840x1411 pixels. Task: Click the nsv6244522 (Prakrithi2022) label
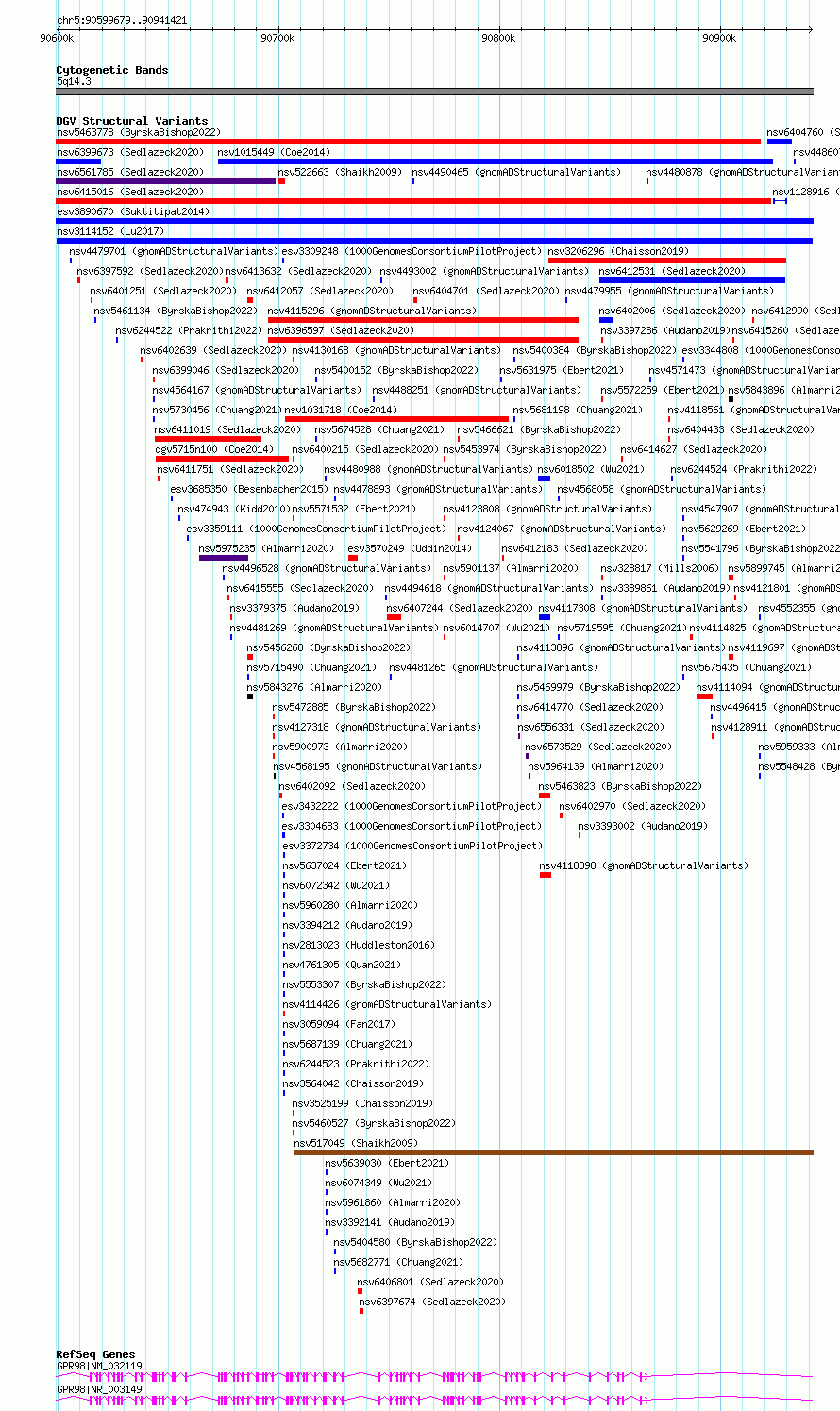[189, 330]
